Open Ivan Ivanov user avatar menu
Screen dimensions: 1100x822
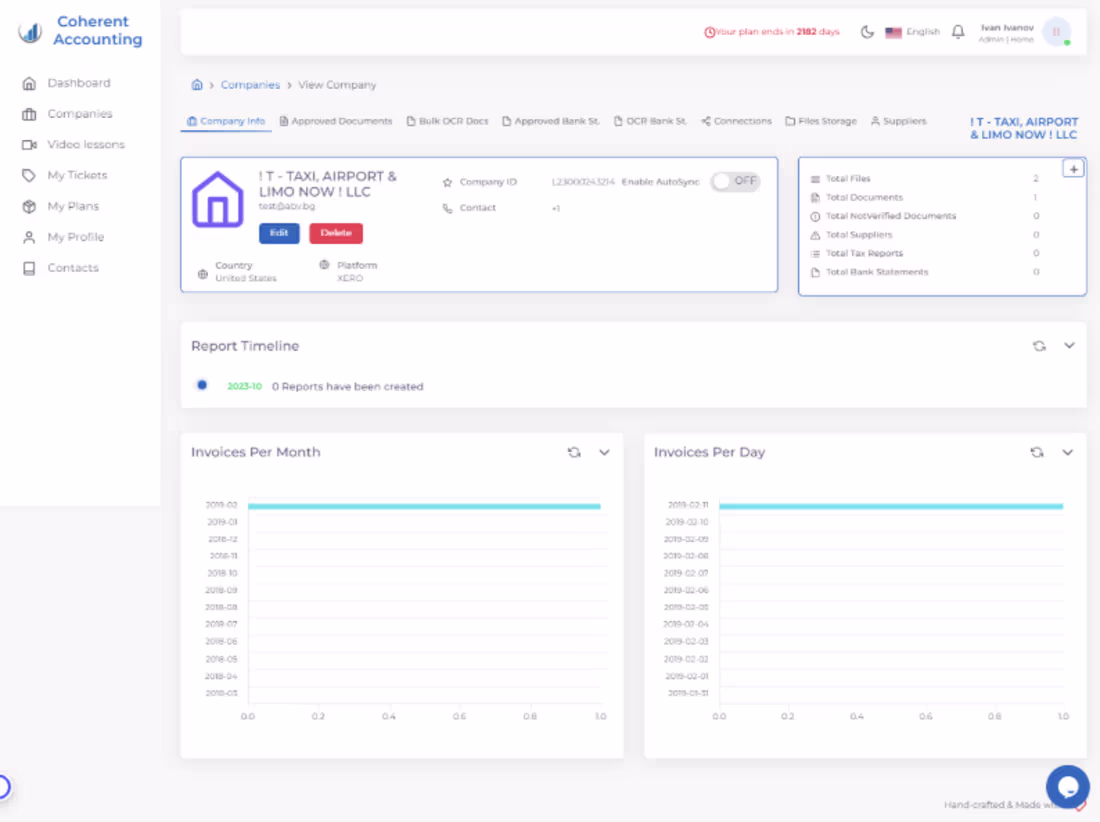coord(1057,32)
